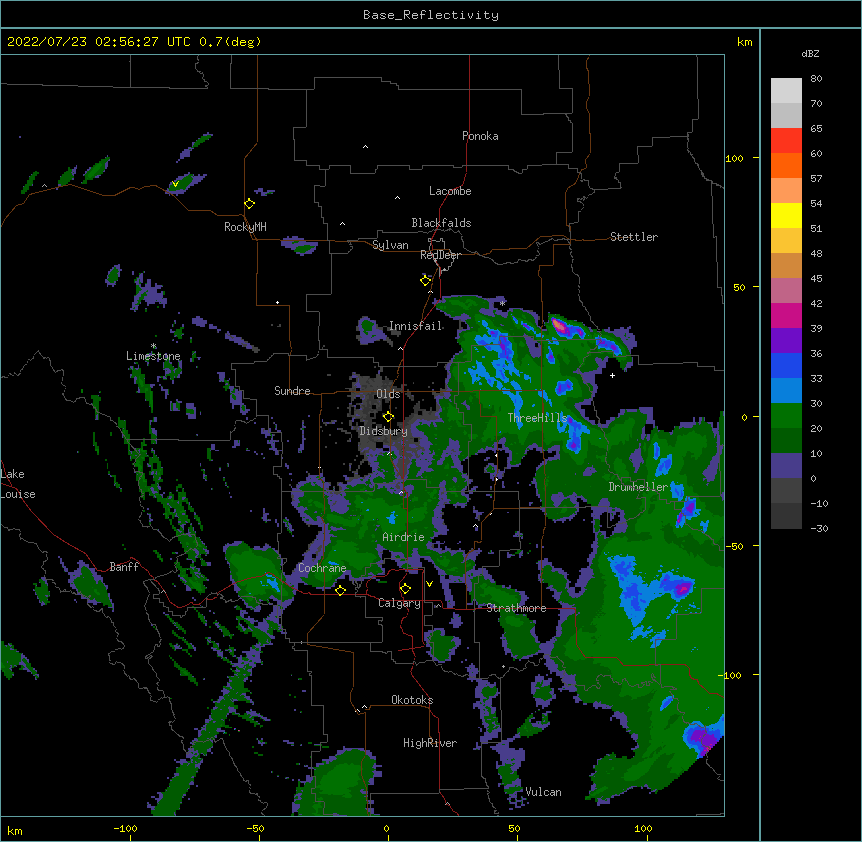Click the yellow diamond marker near RockyMH

(x=250, y=204)
